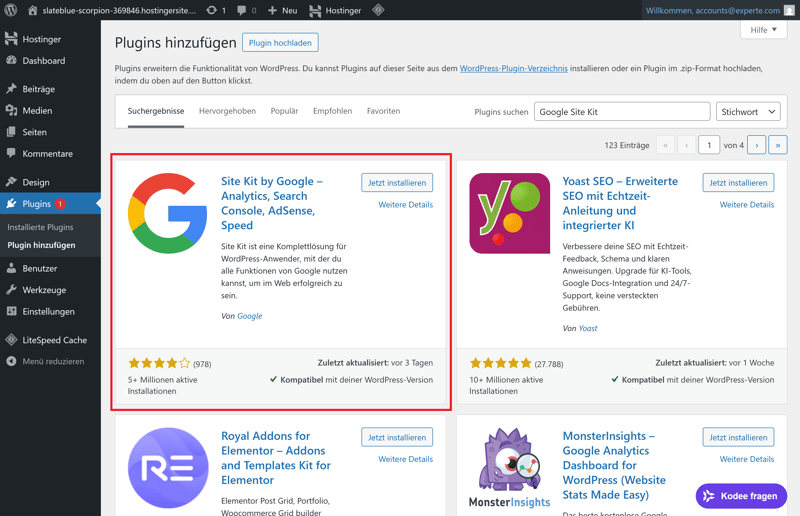This screenshot has width=800, height=516.
Task: Open the Kodee fragen chat button
Action: pyautogui.click(x=741, y=495)
